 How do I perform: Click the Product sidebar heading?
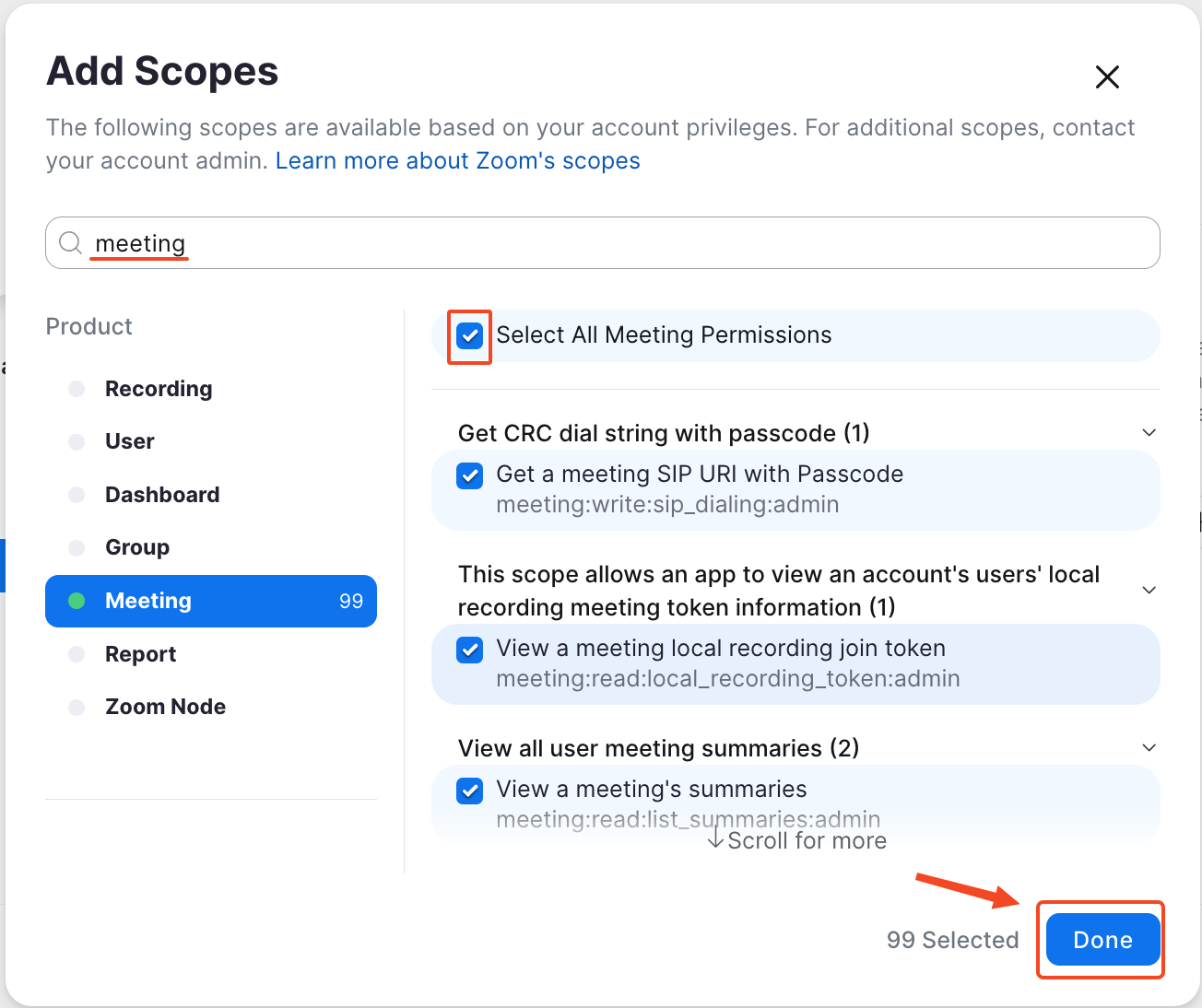(x=89, y=326)
